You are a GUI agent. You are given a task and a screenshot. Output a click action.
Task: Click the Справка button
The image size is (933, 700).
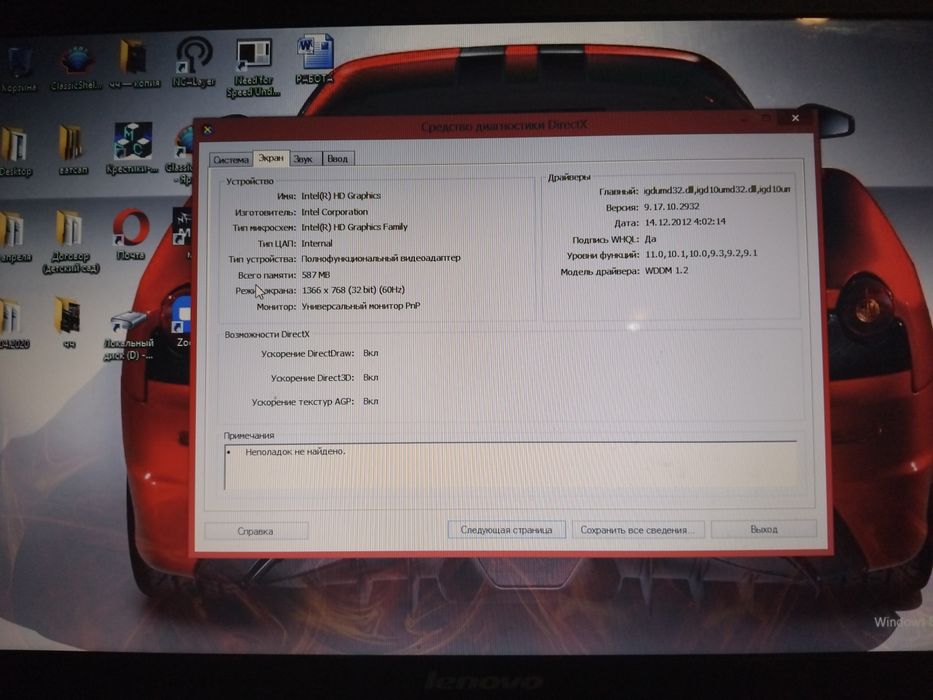256,531
